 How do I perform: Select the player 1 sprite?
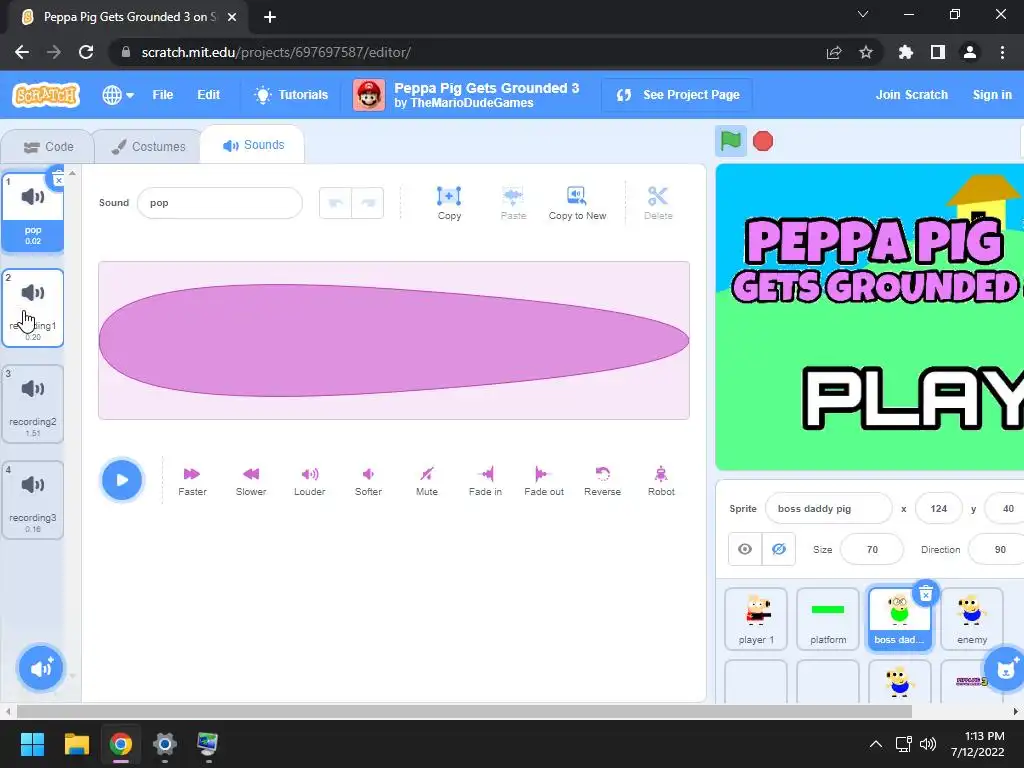click(756, 618)
